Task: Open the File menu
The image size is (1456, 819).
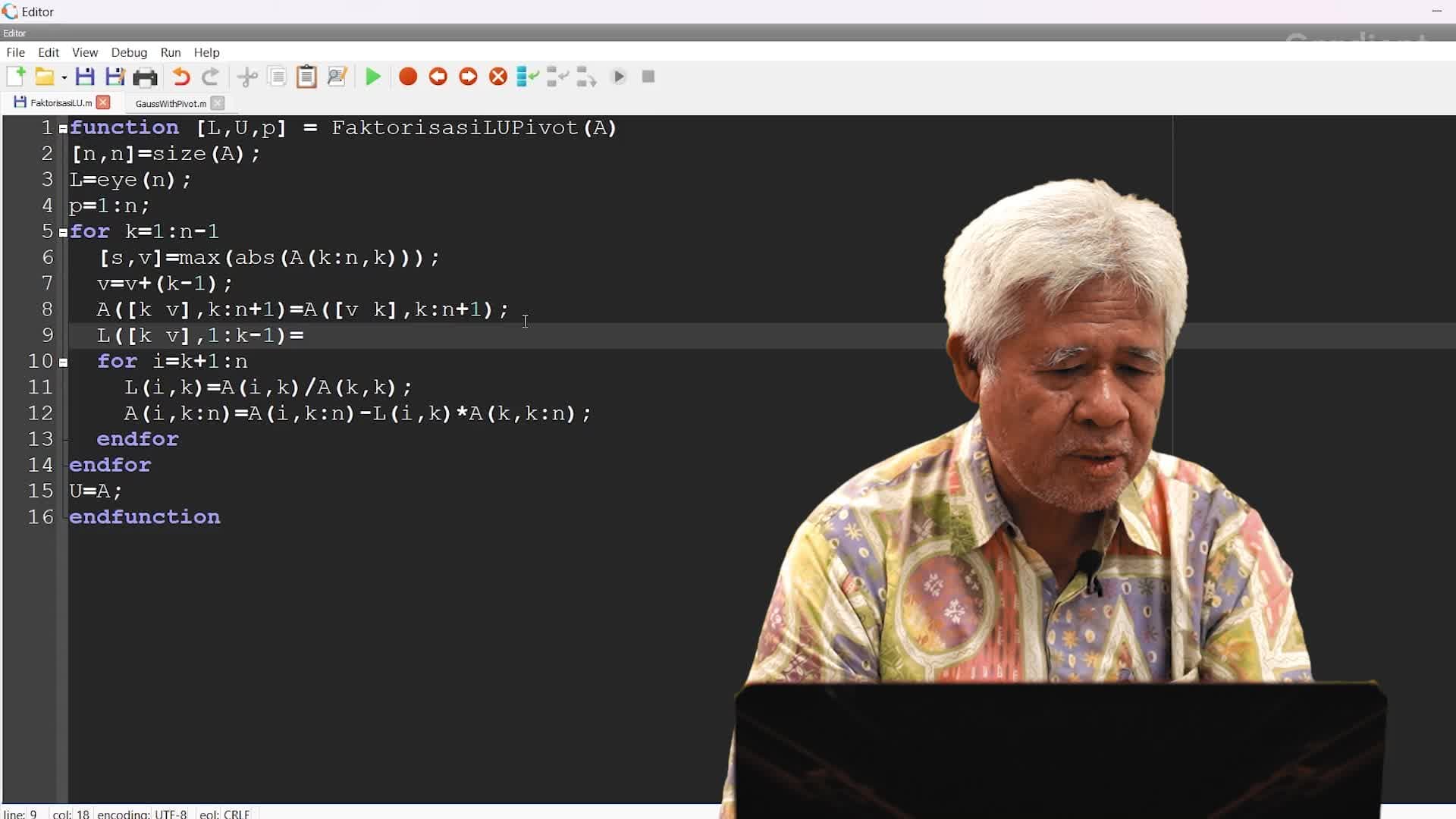Action: [x=15, y=52]
